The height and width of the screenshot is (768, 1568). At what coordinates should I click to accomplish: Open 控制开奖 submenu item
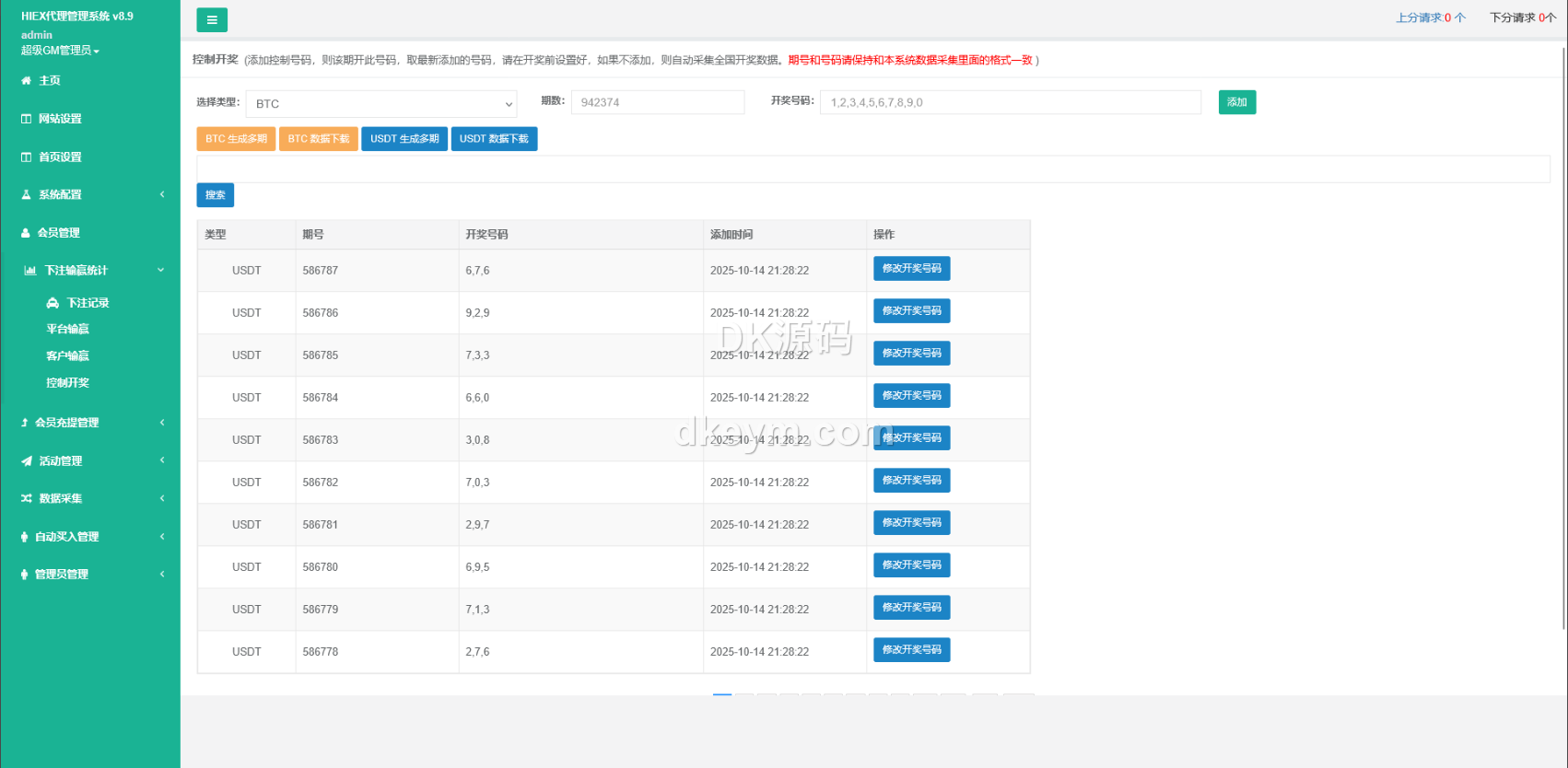coord(68,383)
